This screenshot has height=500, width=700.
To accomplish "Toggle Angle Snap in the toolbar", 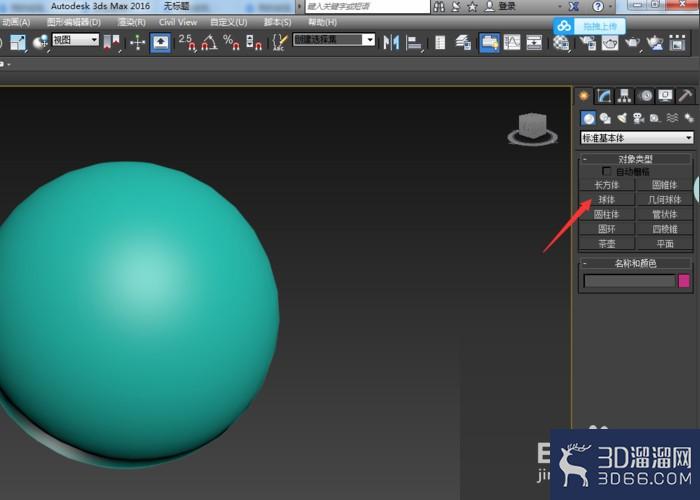I will click(209, 42).
